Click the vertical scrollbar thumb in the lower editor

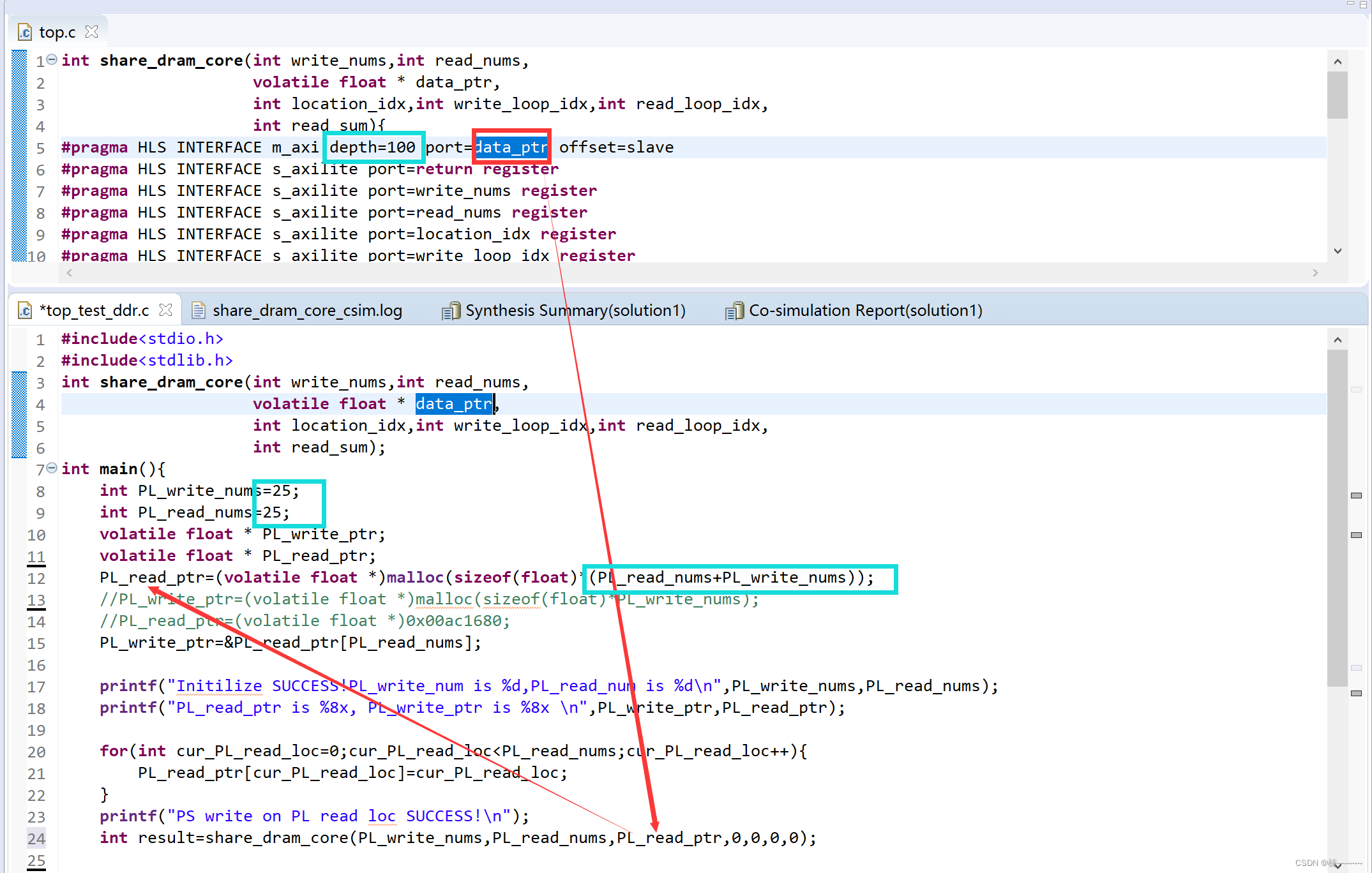(x=1337, y=517)
